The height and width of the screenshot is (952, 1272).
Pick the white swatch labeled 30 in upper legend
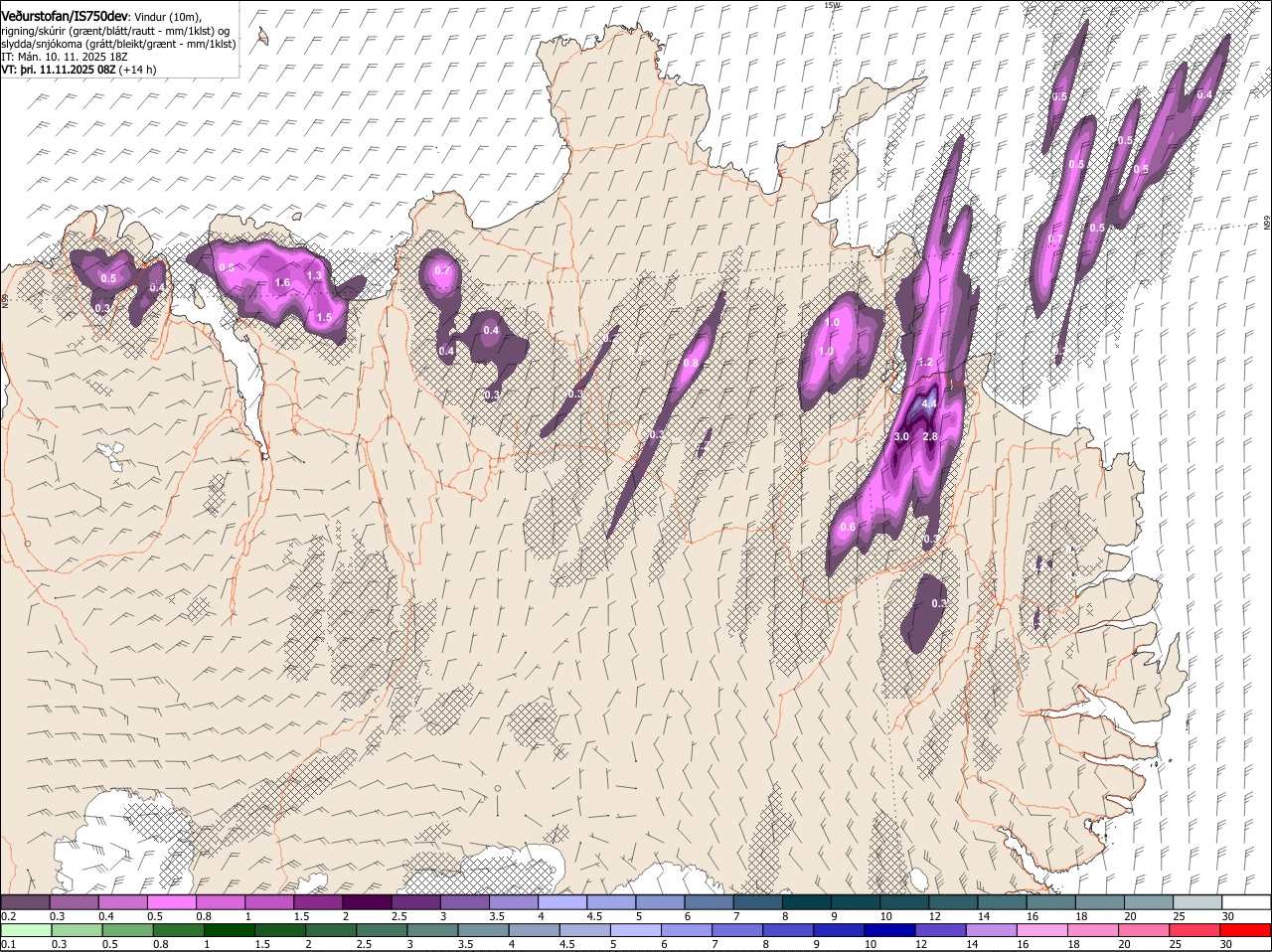(1247, 902)
